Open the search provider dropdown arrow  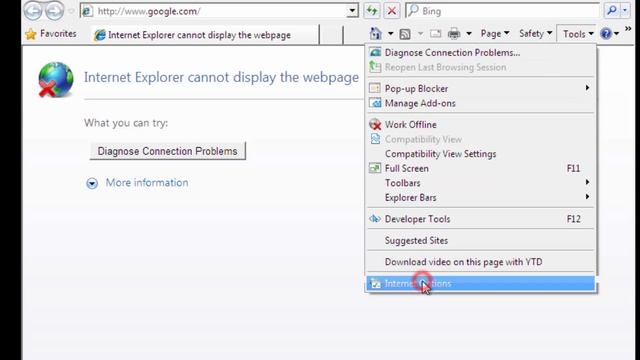point(625,11)
